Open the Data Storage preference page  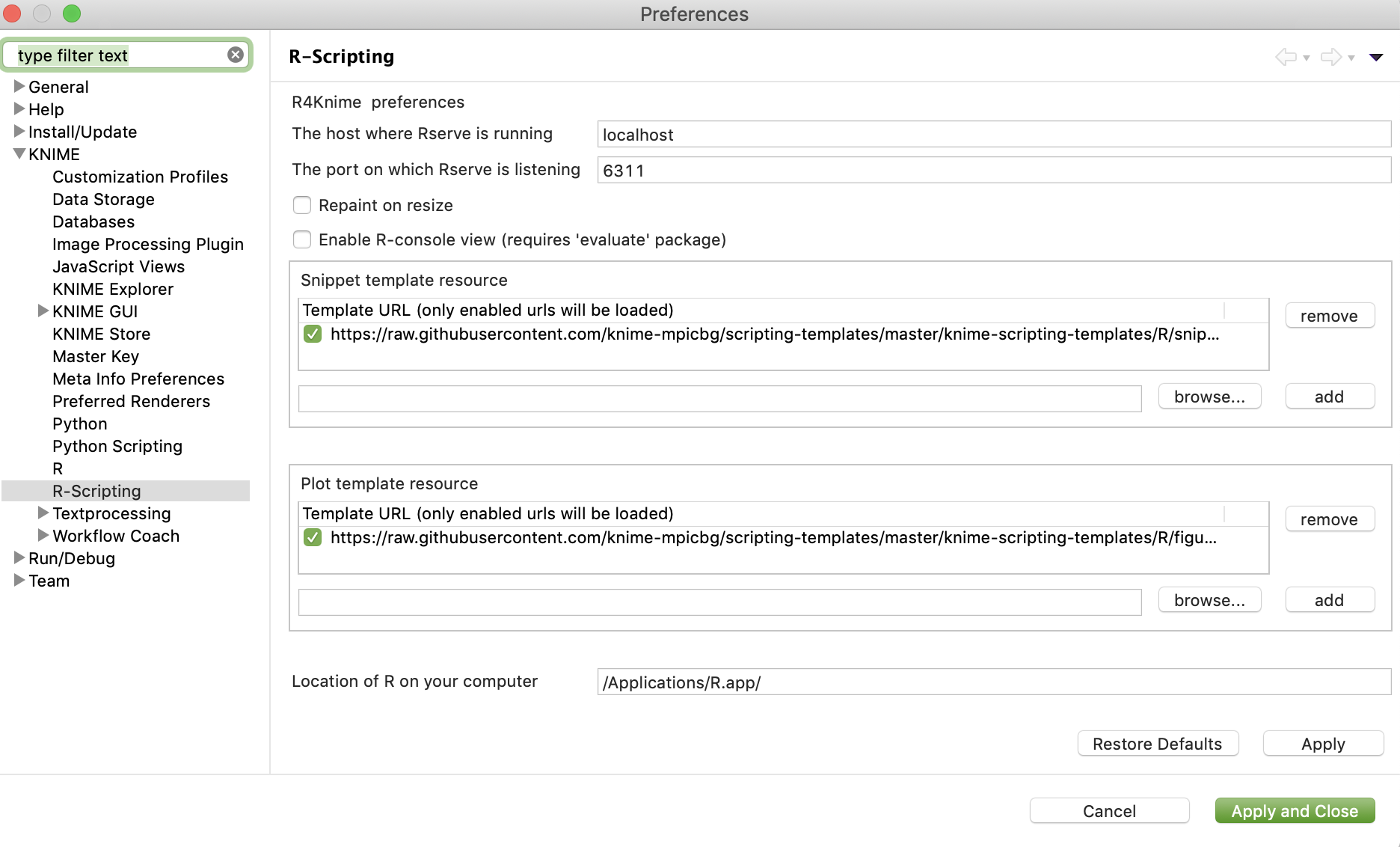coord(103,199)
